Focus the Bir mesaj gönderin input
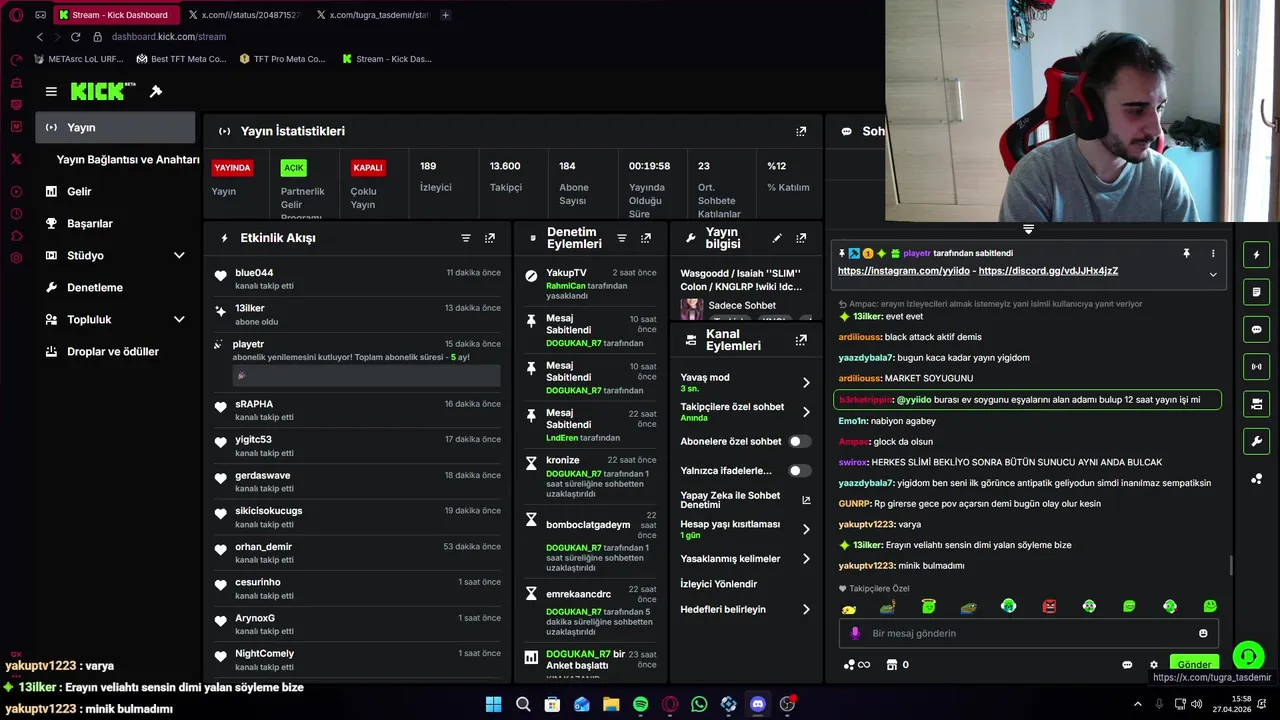The height and width of the screenshot is (720, 1280). (x=1030, y=633)
